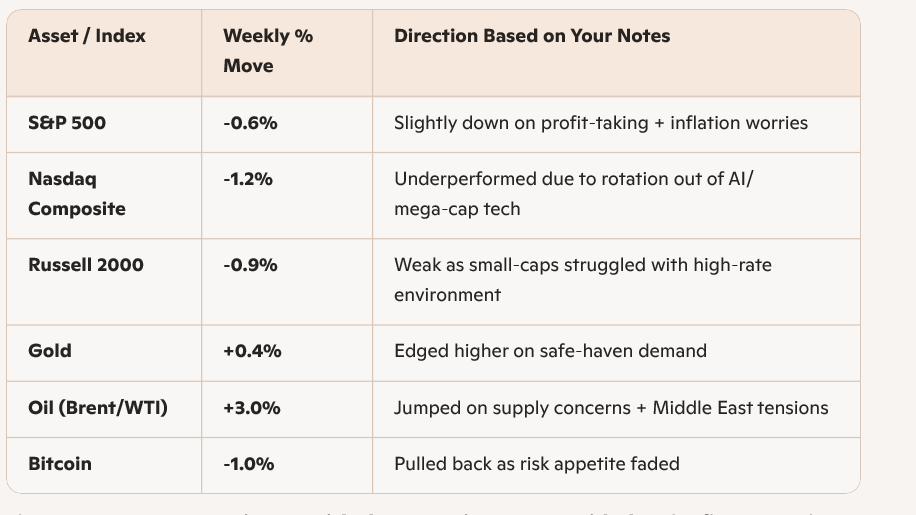This screenshot has width=916, height=515.
Task: Select the Oil (Brent/WTI) cell
Action: pyautogui.click(x=98, y=408)
